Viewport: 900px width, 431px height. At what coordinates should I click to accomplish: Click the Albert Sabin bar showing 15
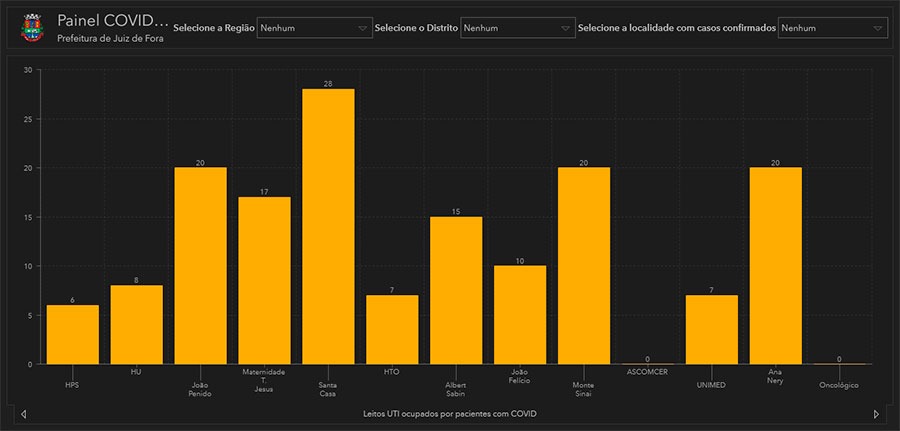click(456, 291)
